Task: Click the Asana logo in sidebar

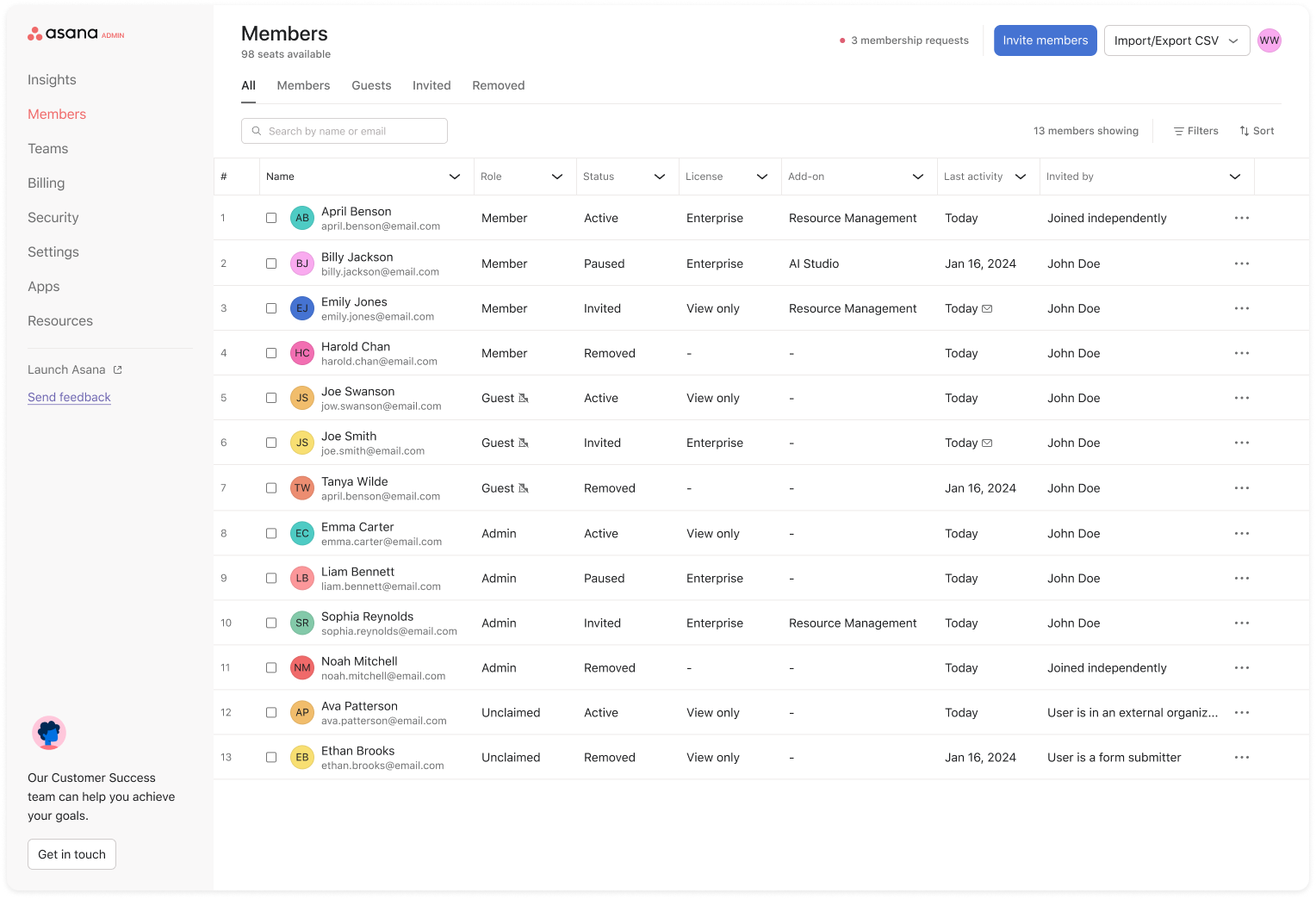Action: pyautogui.click(x=64, y=34)
